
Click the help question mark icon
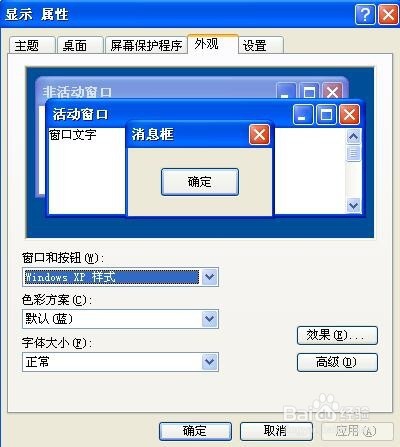[365, 15]
